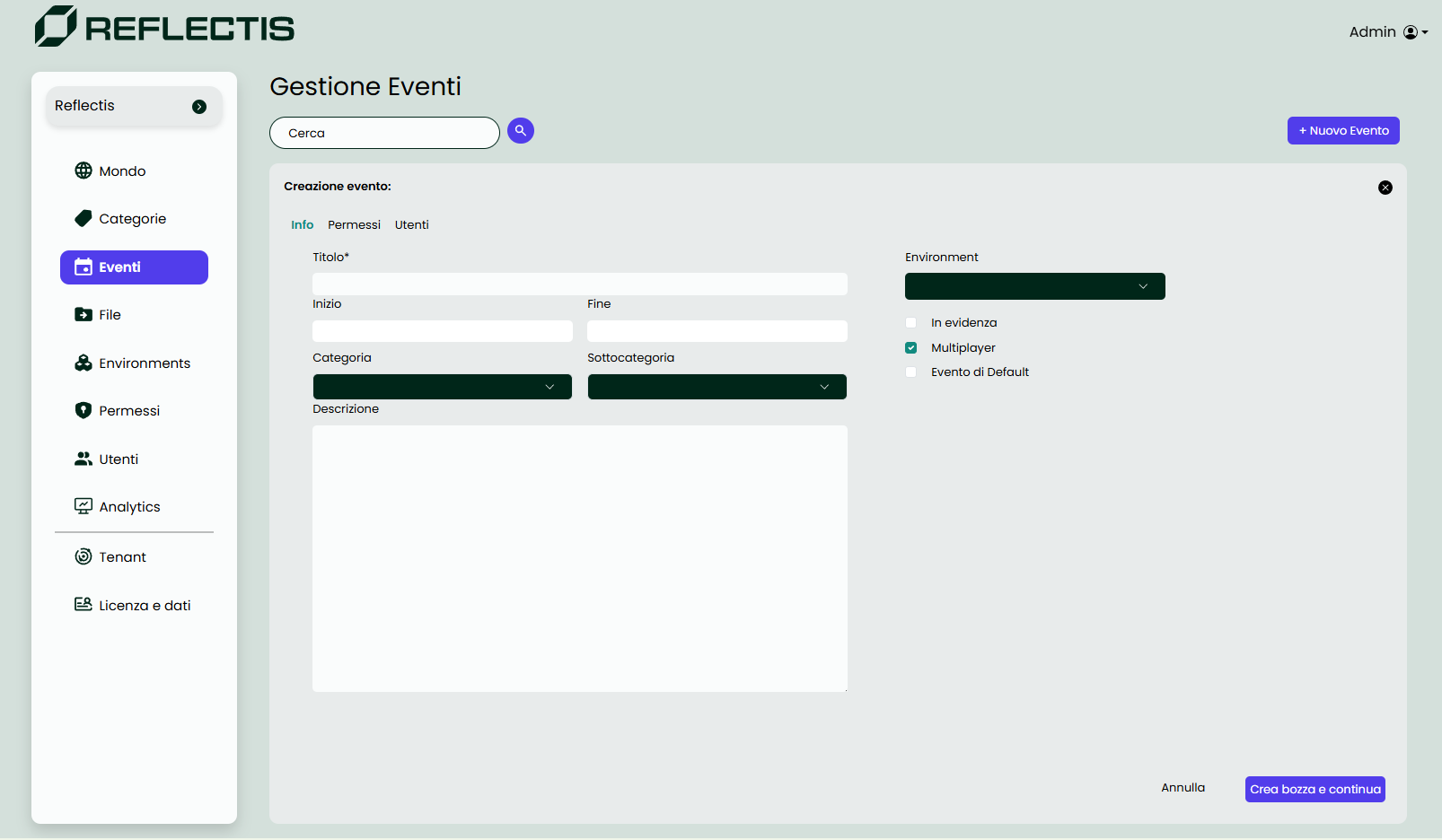Click the globe icon next to Mondo
The width and height of the screenshot is (1442, 840).
84,171
